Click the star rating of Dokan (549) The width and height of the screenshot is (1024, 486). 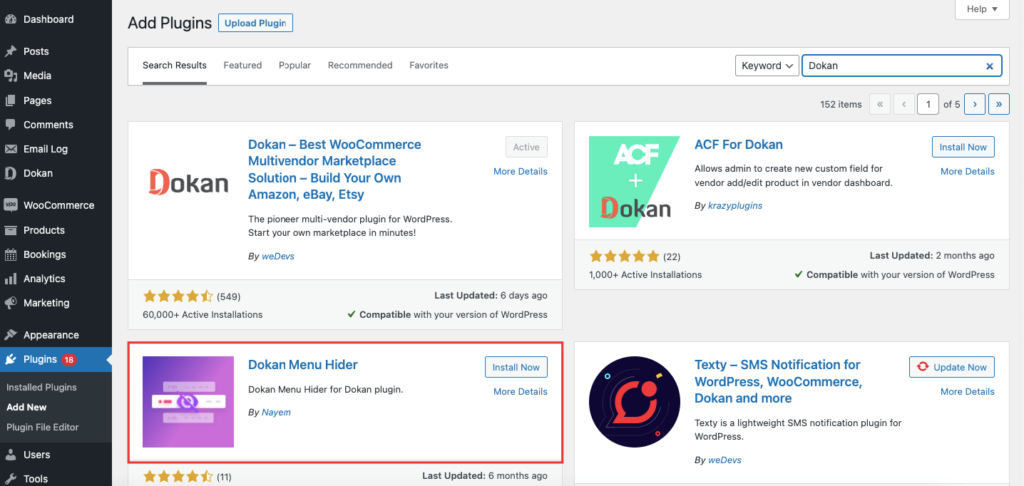click(178, 296)
